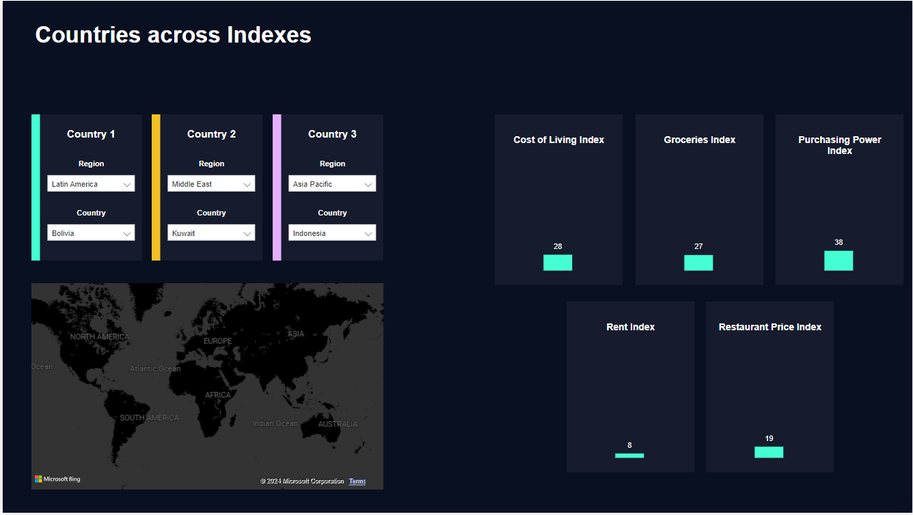
Task: Click AUSTRALIA label on the map
Action: (338, 424)
